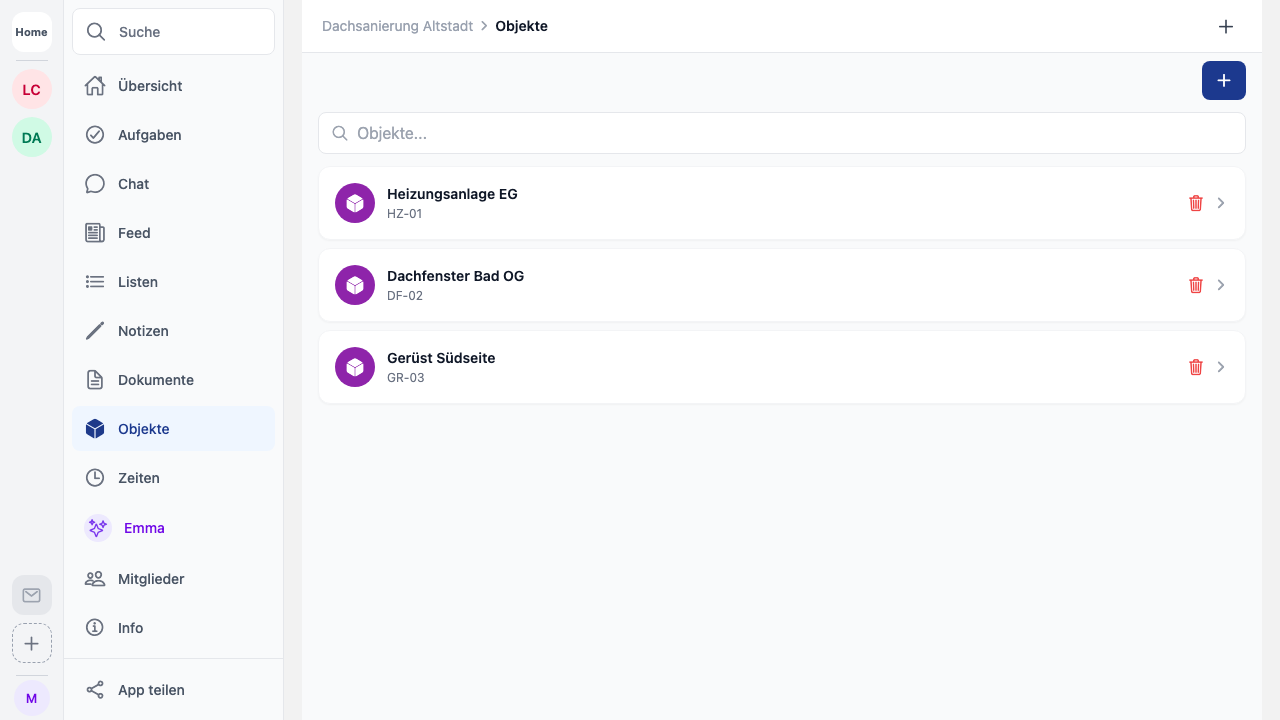Screen dimensions: 1280x720
Task: Click the dashed add workspace button
Action: [32, 643]
